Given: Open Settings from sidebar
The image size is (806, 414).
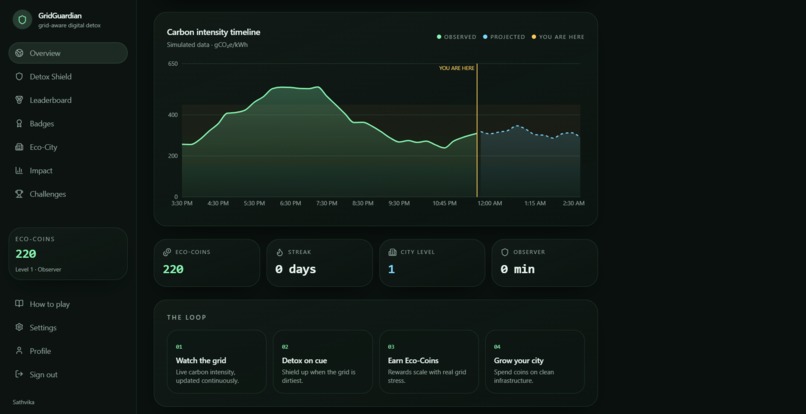Looking at the screenshot, I should point(68,328).
